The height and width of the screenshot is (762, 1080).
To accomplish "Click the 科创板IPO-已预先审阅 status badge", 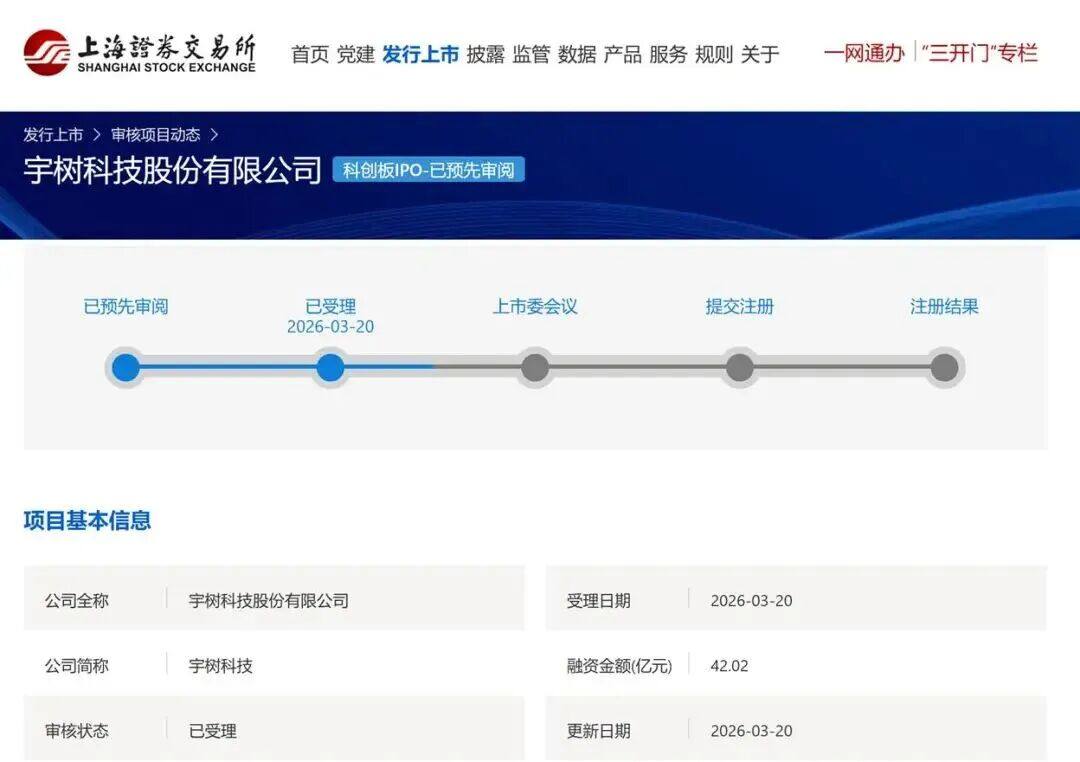I will (x=430, y=170).
